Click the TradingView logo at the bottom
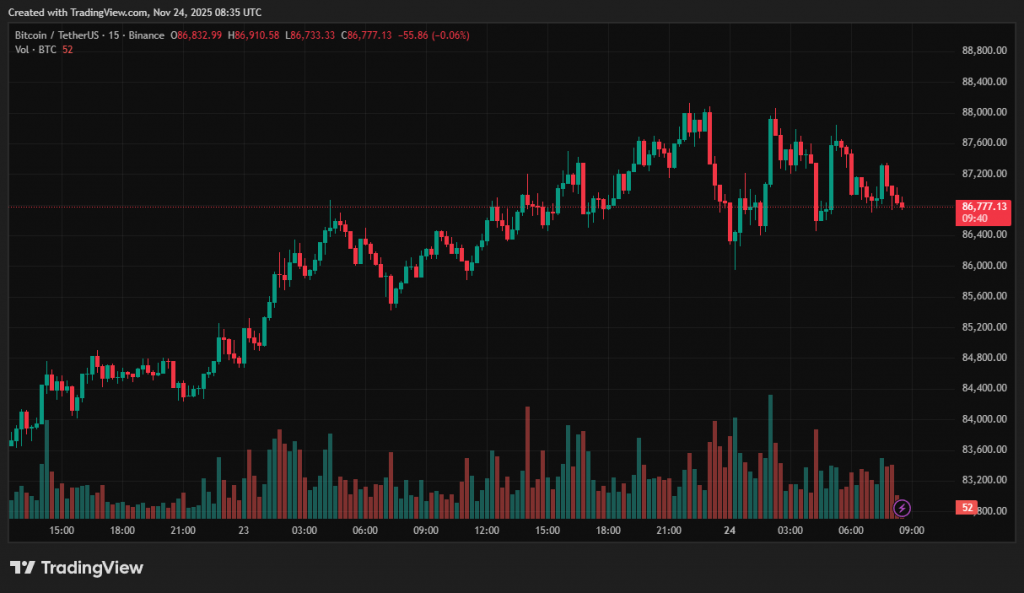The height and width of the screenshot is (593, 1024). click(77, 568)
